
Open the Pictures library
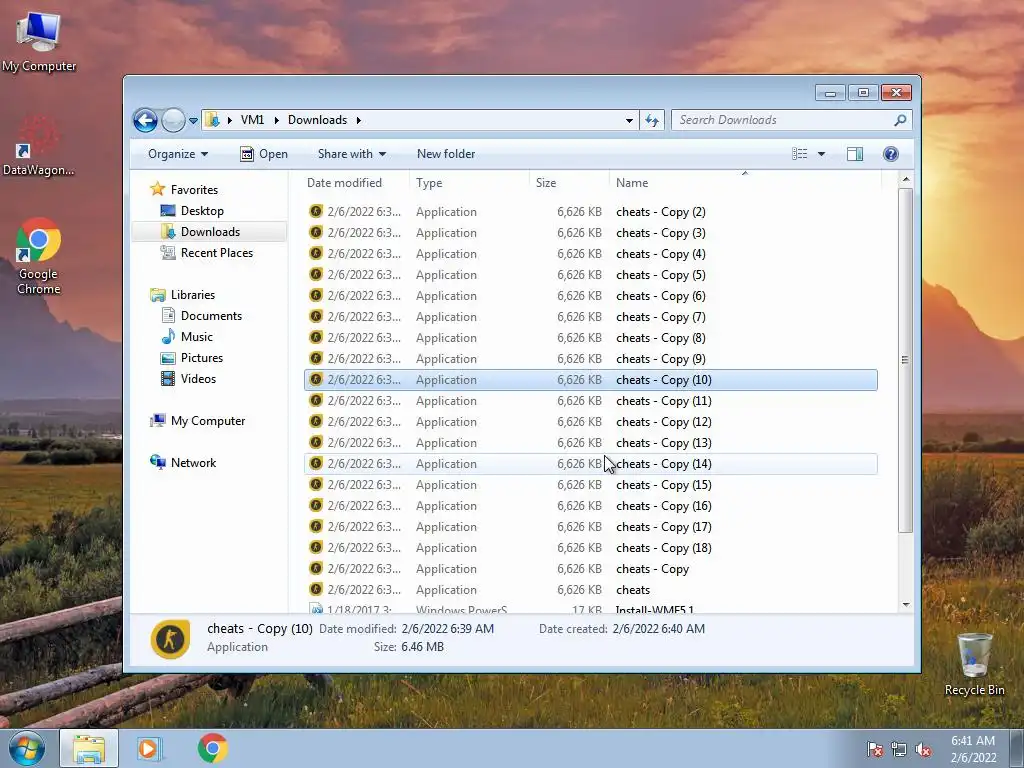pyautogui.click(x=202, y=358)
